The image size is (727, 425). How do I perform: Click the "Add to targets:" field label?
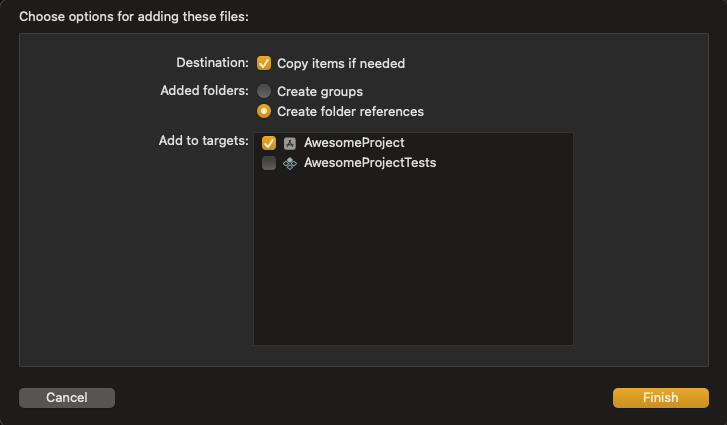coord(203,141)
